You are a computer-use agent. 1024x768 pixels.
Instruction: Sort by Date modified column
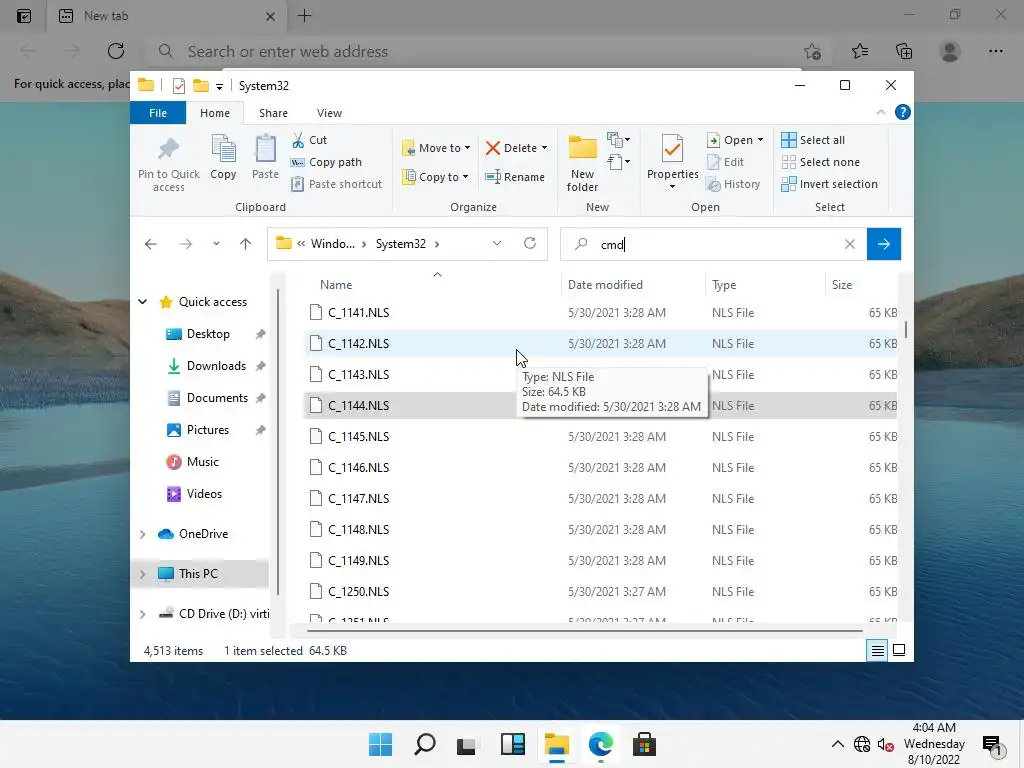coord(605,285)
